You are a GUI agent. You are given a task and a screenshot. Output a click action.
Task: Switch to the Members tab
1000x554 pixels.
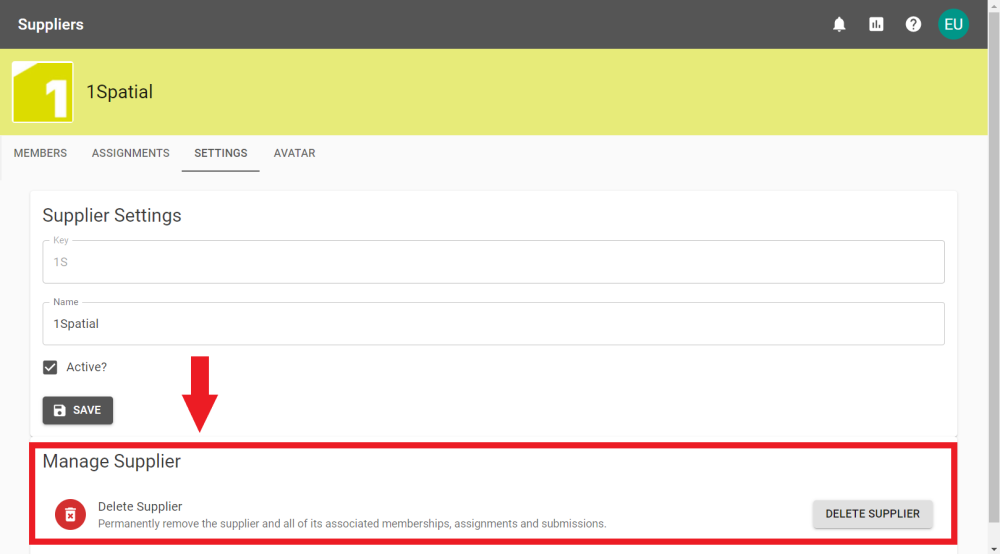40,153
